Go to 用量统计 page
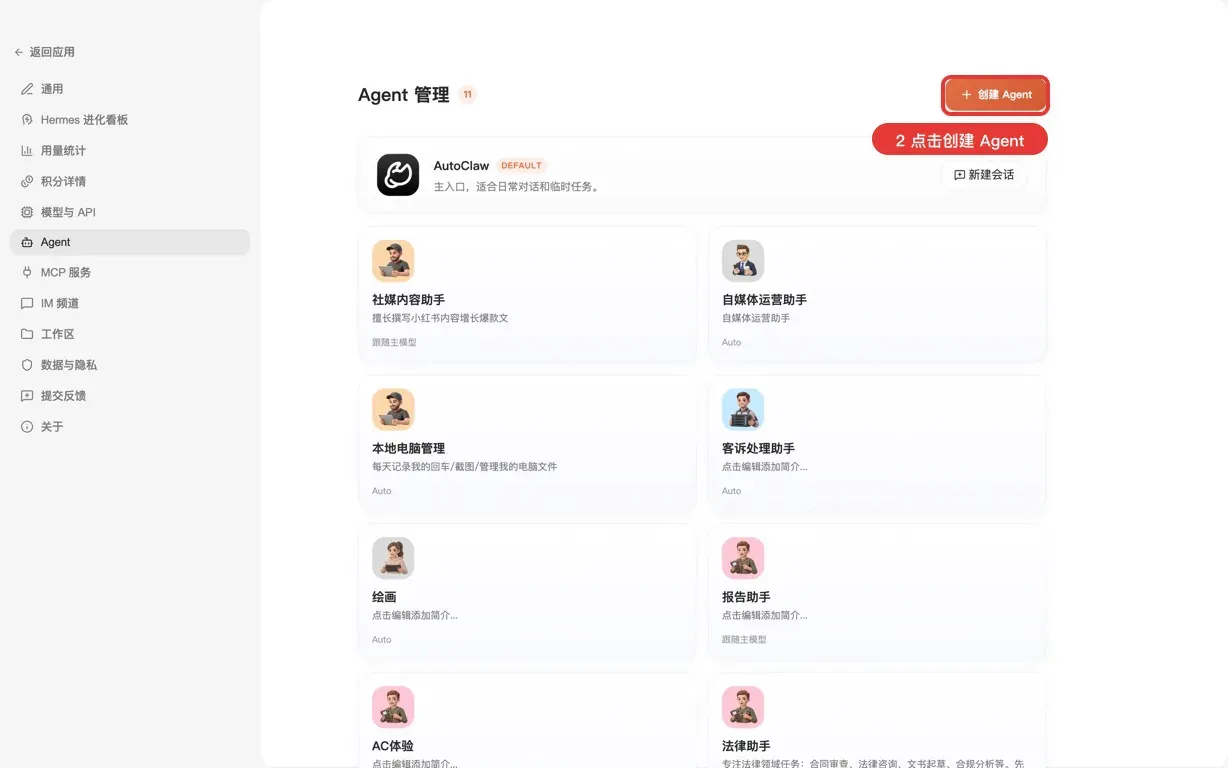 tap(130, 151)
